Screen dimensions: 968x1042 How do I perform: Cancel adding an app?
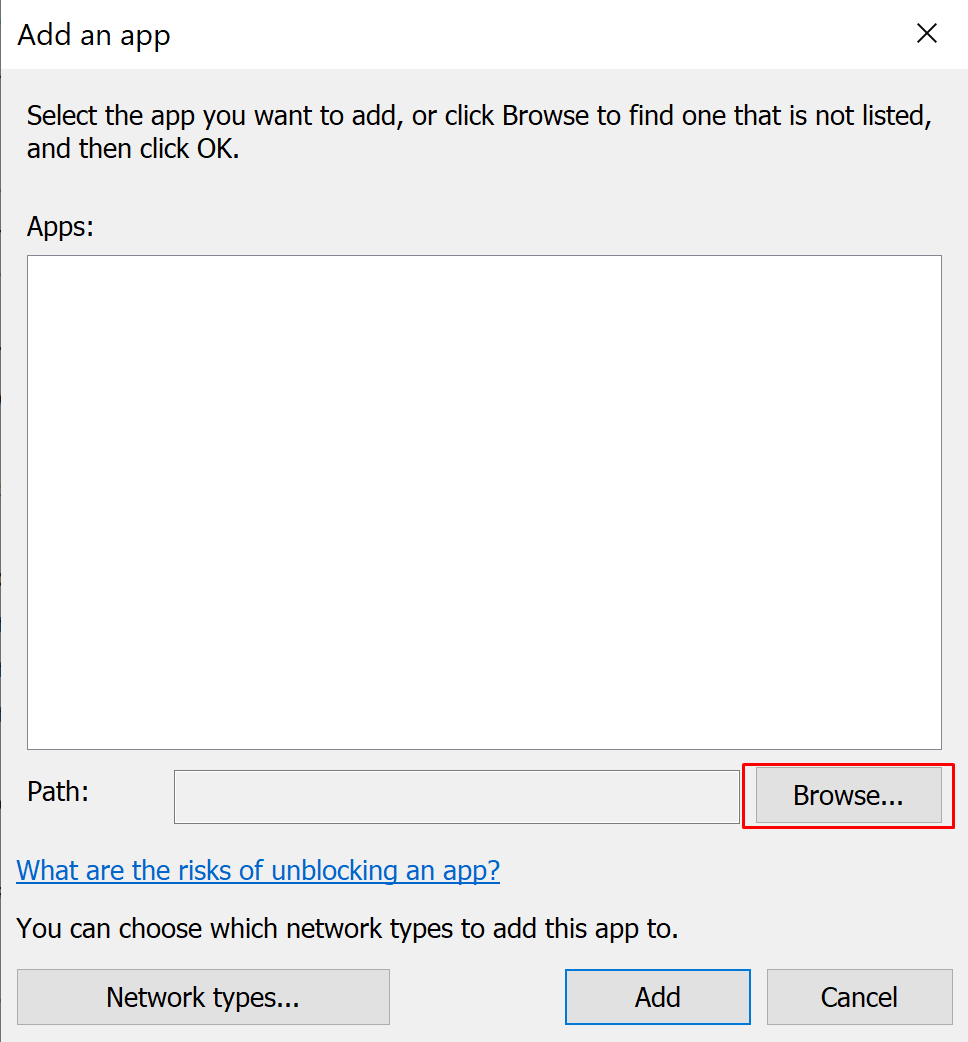pos(859,997)
